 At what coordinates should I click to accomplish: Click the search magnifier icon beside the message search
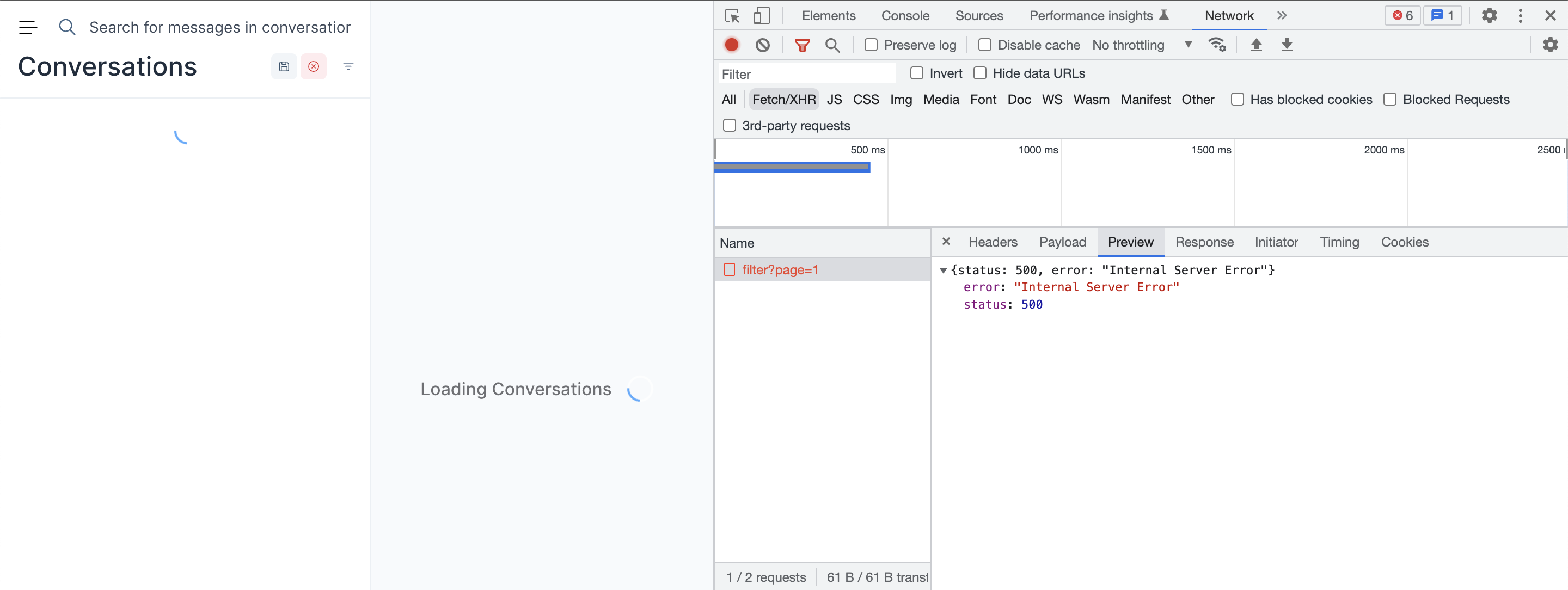(67, 27)
